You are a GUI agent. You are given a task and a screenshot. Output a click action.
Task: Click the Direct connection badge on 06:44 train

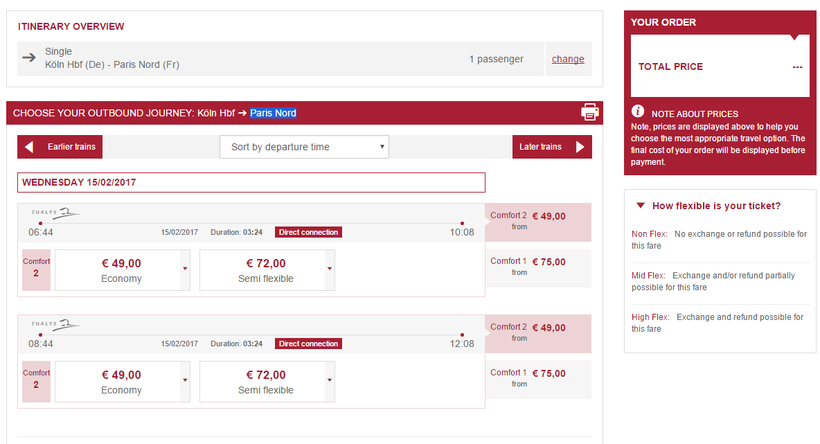pos(308,232)
